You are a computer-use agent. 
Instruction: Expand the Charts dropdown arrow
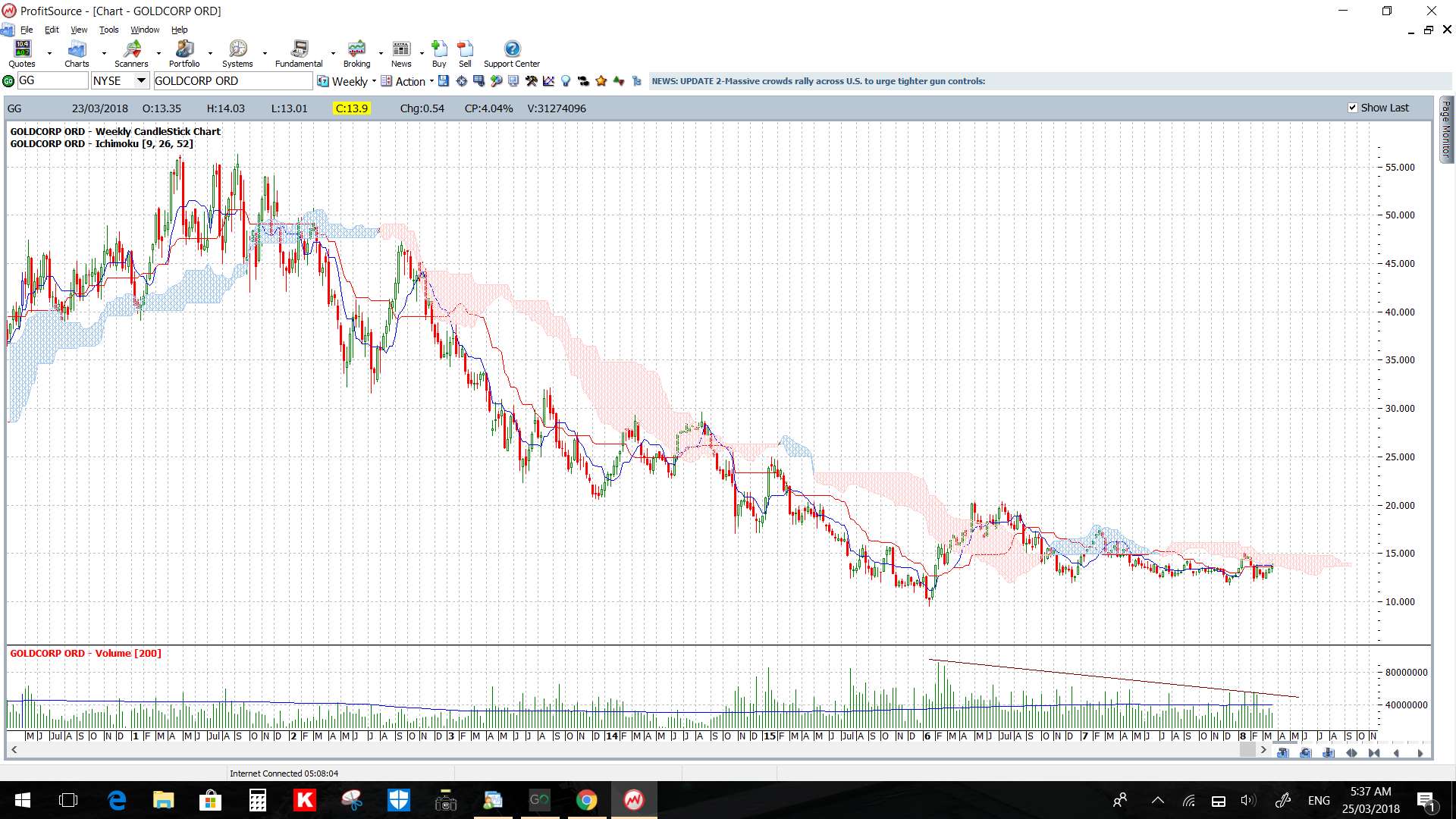(x=104, y=54)
